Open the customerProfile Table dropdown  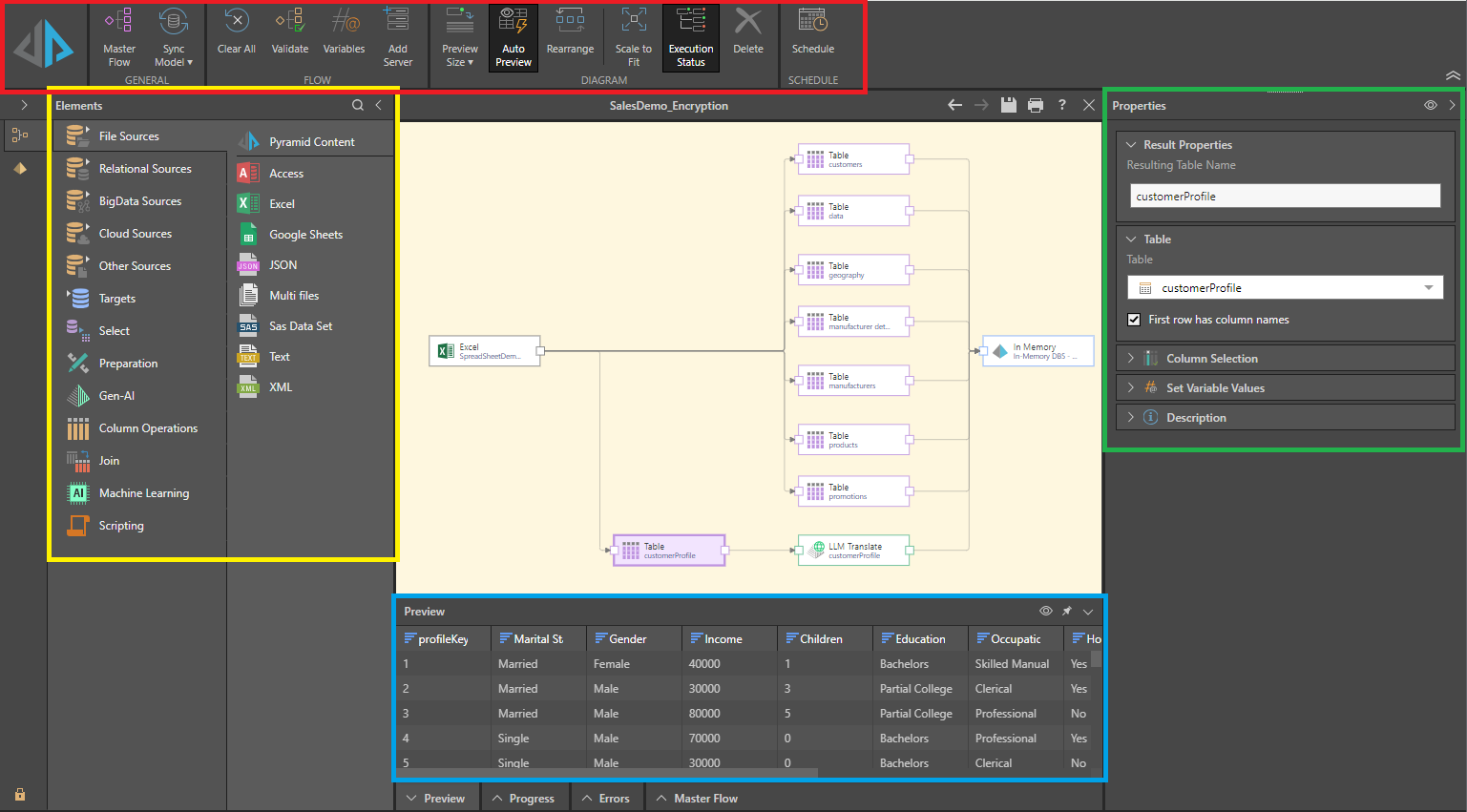[x=1429, y=287]
